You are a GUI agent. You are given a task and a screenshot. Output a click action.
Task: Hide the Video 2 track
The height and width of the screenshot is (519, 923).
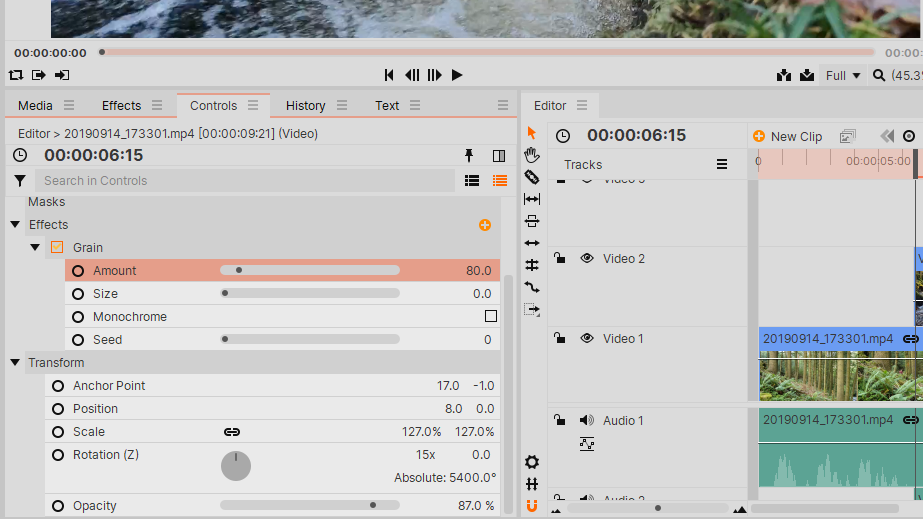587,258
